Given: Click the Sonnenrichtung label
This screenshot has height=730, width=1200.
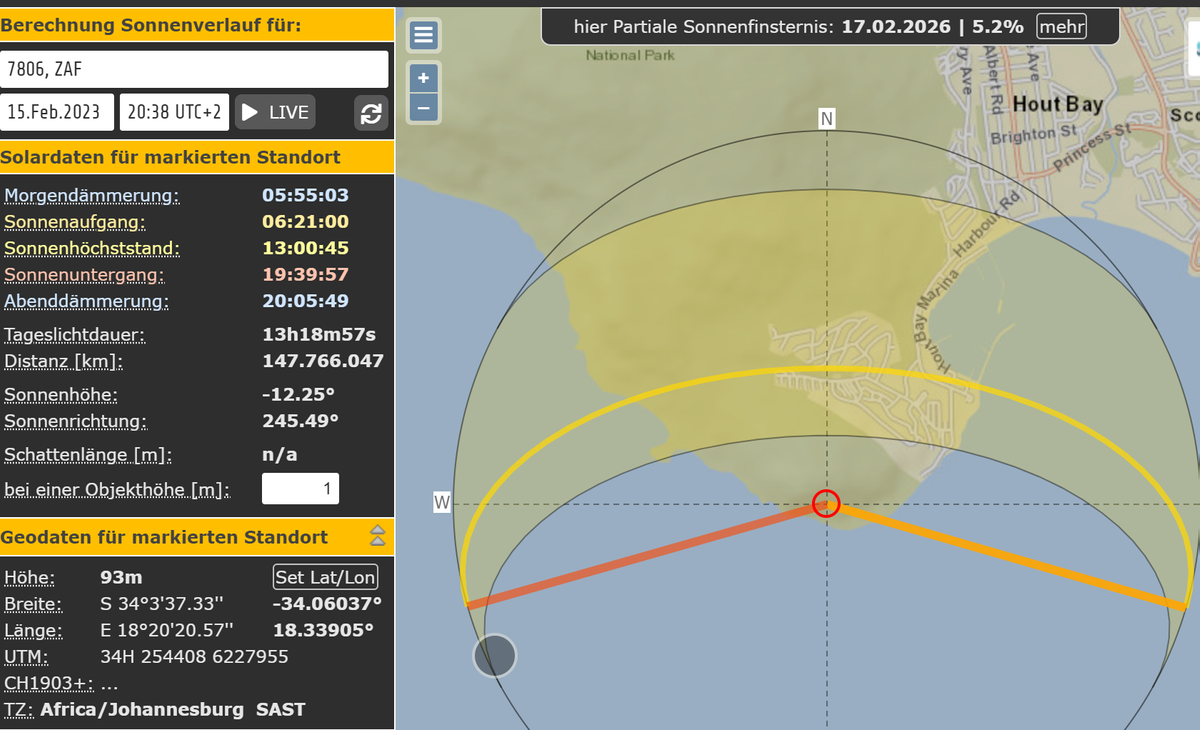Looking at the screenshot, I should point(76,421).
